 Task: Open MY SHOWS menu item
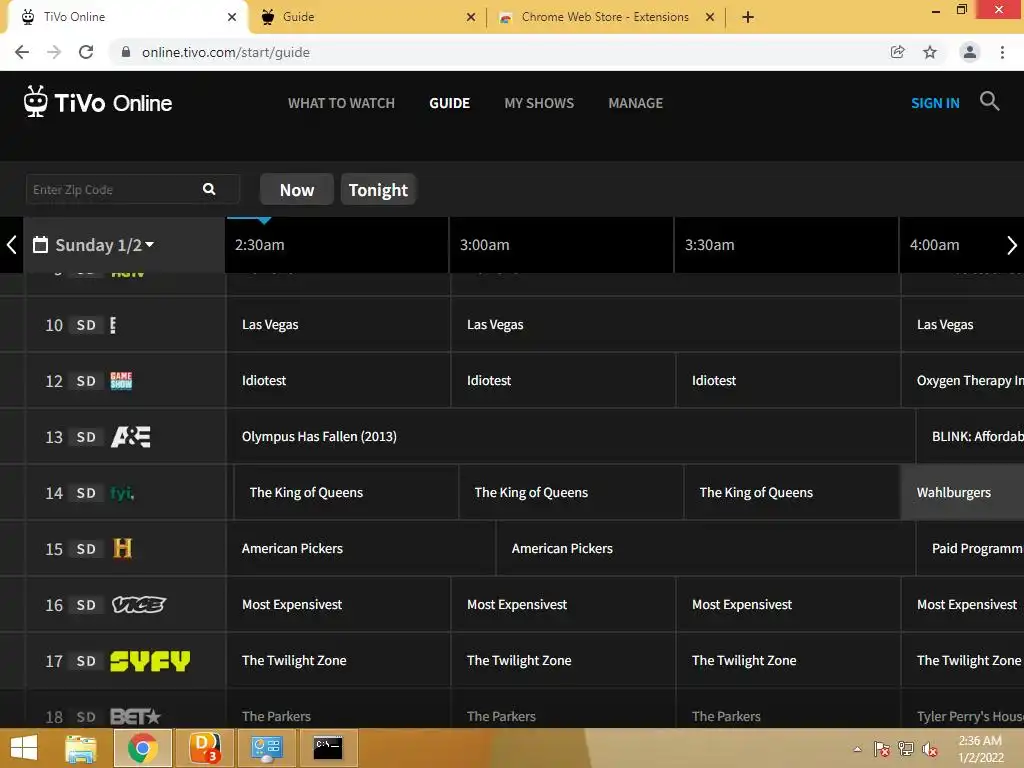(539, 103)
